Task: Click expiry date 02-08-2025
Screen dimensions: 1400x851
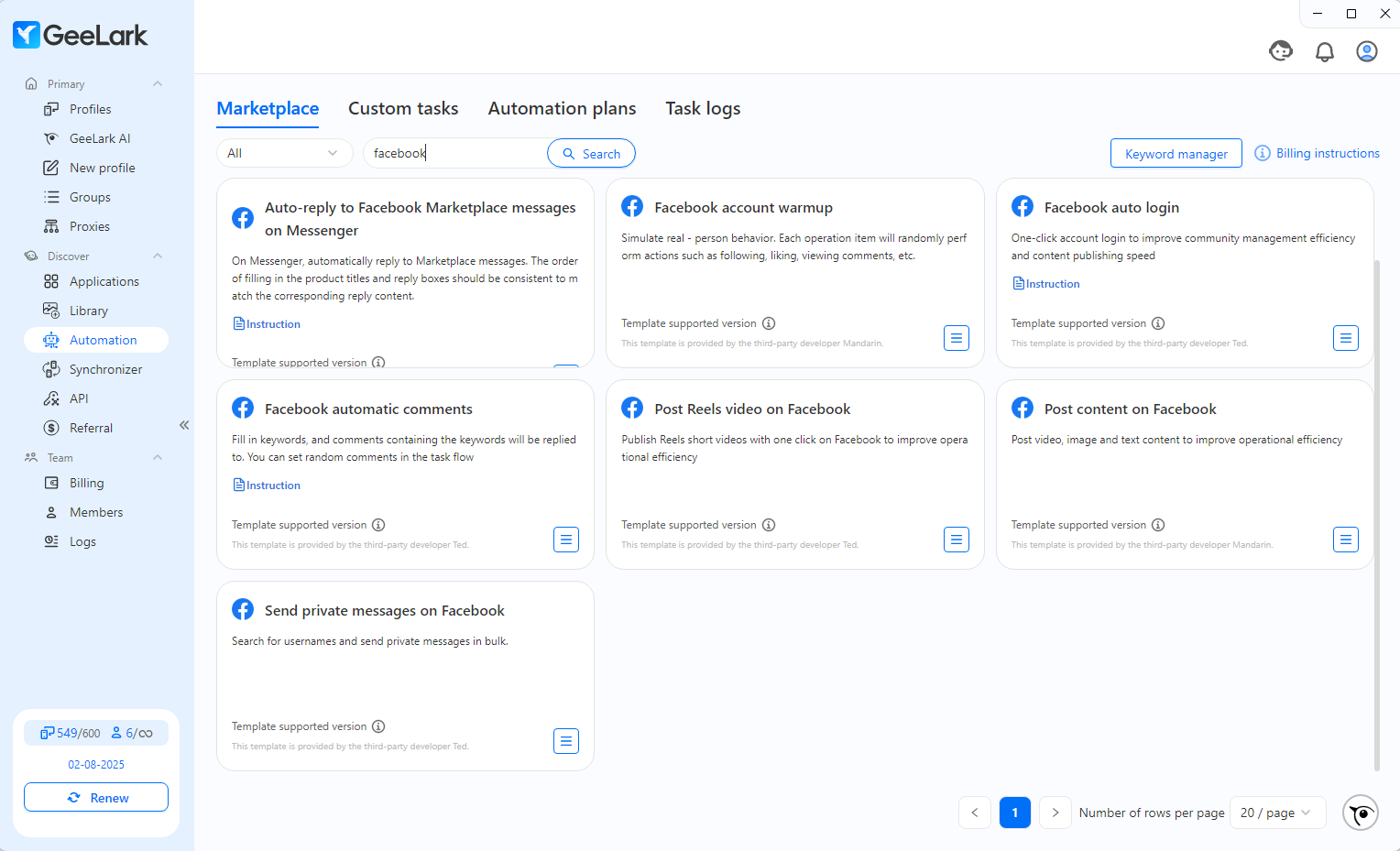Action: pos(96,764)
